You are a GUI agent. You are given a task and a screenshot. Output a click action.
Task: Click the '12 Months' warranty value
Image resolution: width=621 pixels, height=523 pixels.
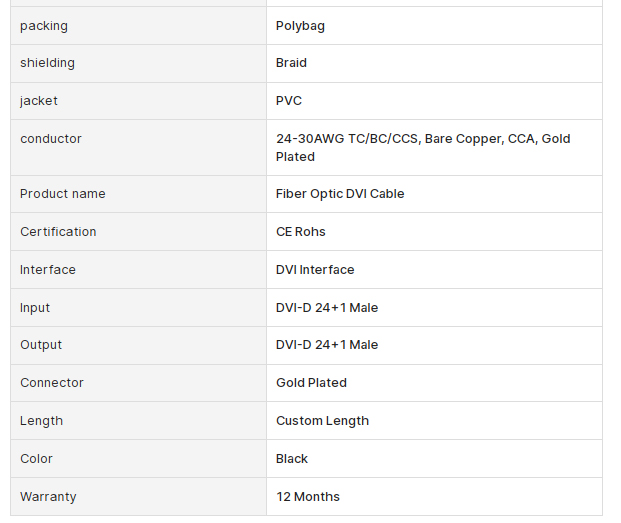[308, 496]
